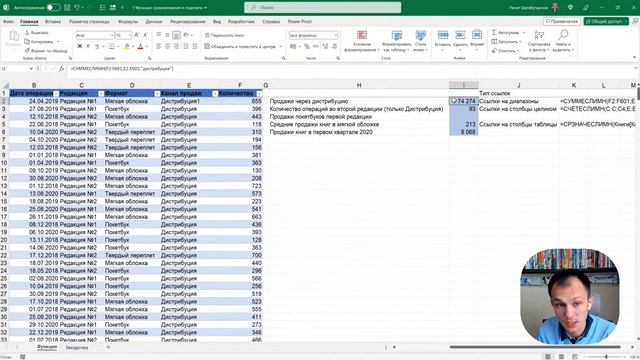
Task: Click the Cut (Вырезать) command
Action: [x=37, y=32]
